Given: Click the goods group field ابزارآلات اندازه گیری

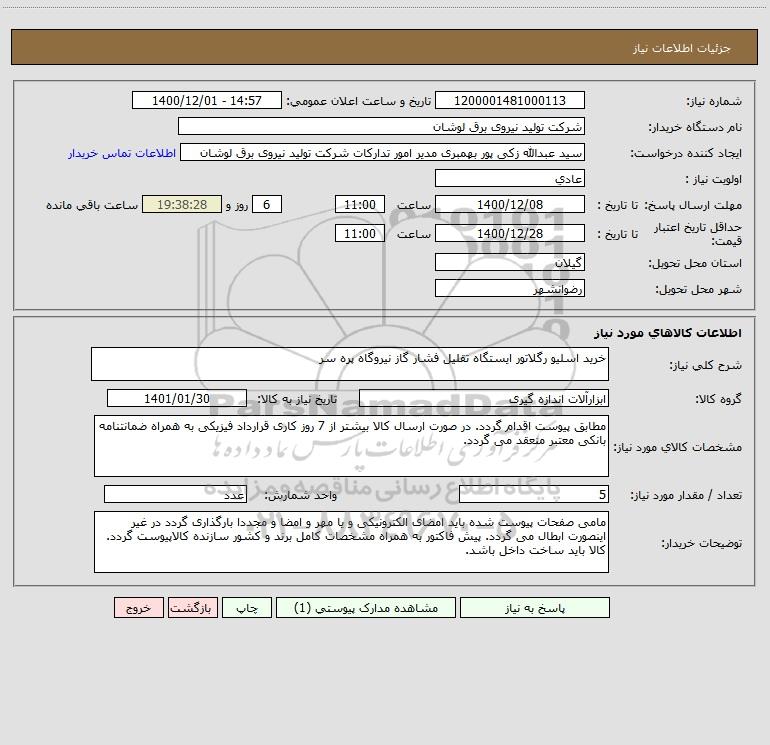Looking at the screenshot, I should [484, 398].
